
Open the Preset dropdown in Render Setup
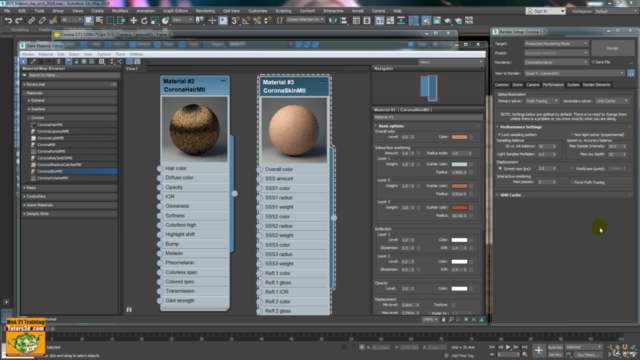tap(556, 53)
